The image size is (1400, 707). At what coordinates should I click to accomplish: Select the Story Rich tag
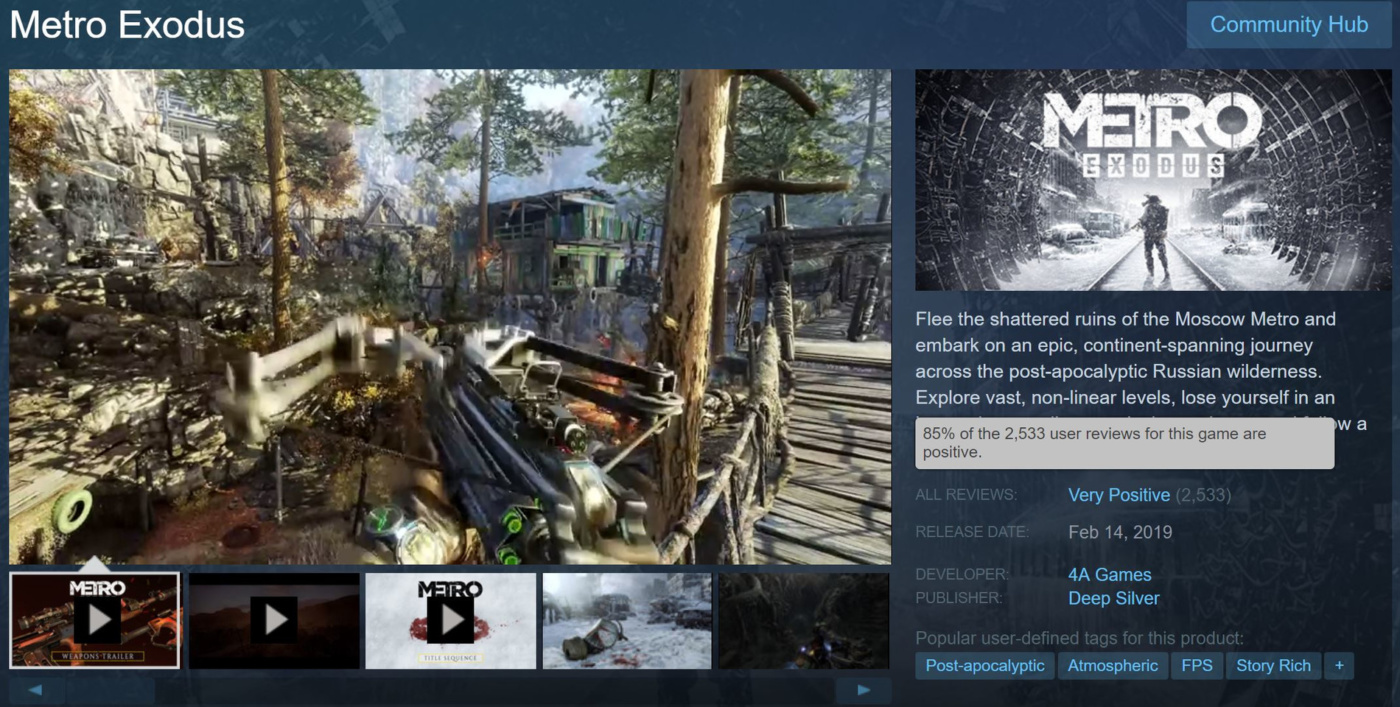1273,666
